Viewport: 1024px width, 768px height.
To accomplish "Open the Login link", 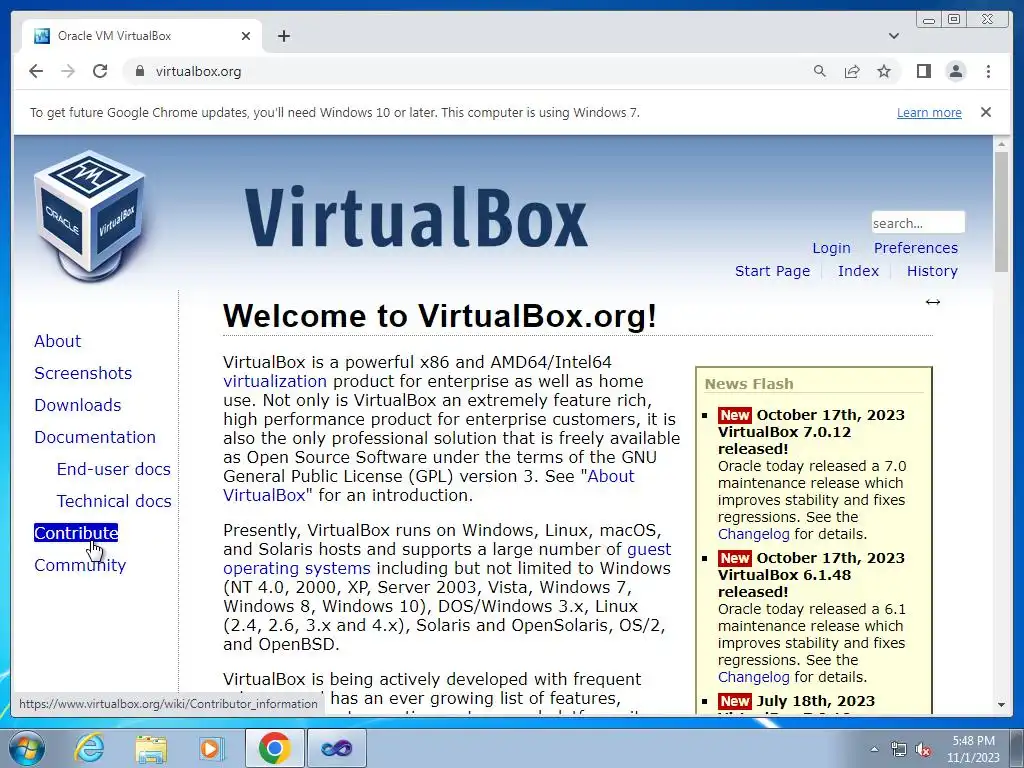I will click(831, 248).
